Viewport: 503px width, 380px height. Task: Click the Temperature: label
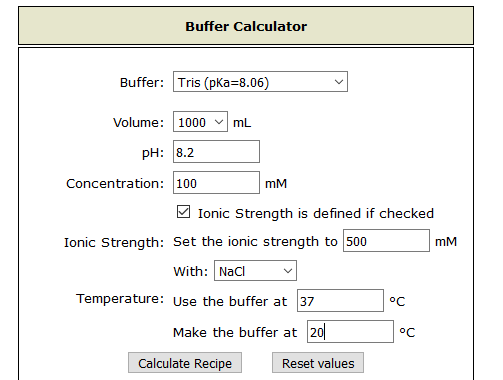point(120,299)
